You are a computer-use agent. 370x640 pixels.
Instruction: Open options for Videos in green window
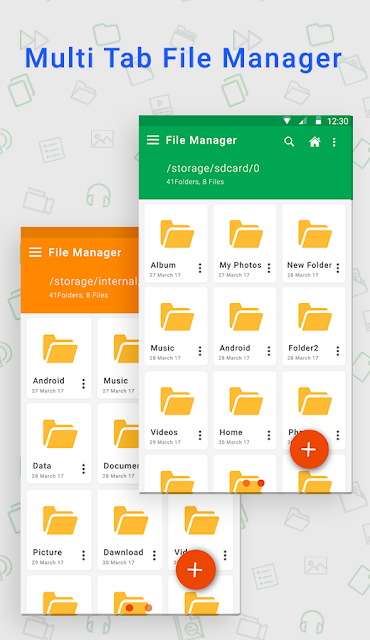coord(200,436)
